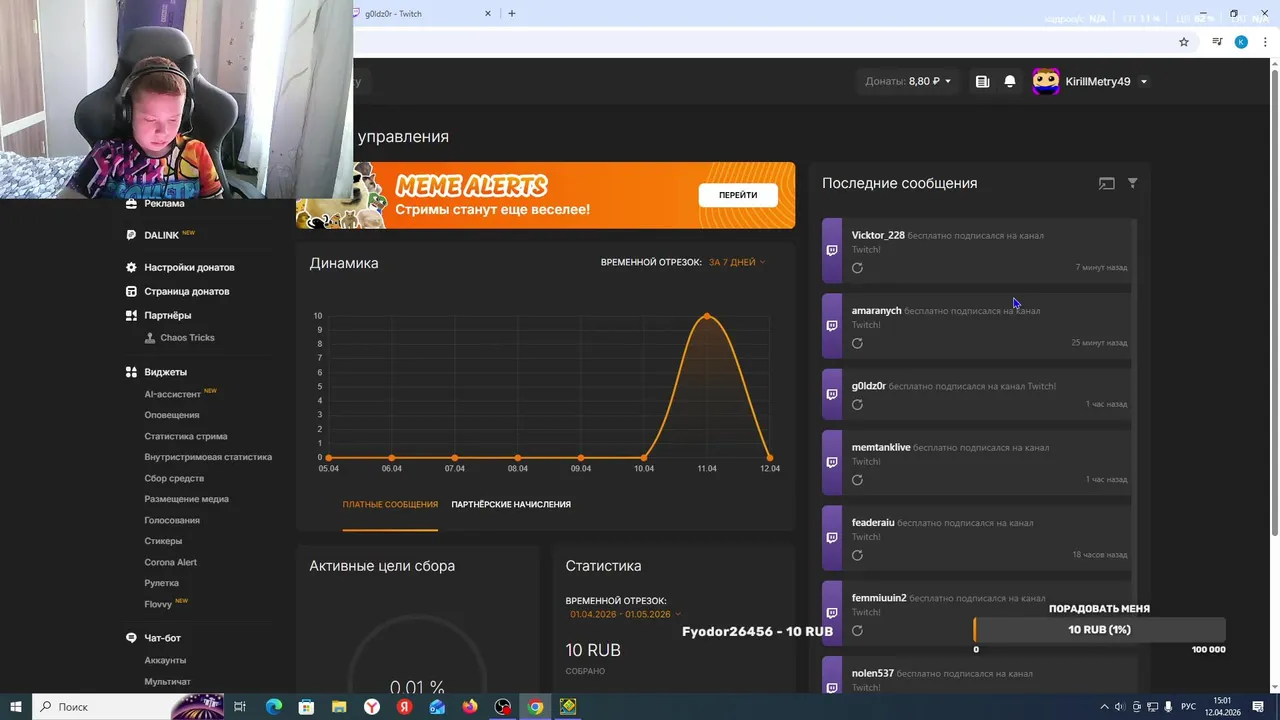1280x720 pixels.
Task: Open Corona Alert page
Action: coord(170,562)
